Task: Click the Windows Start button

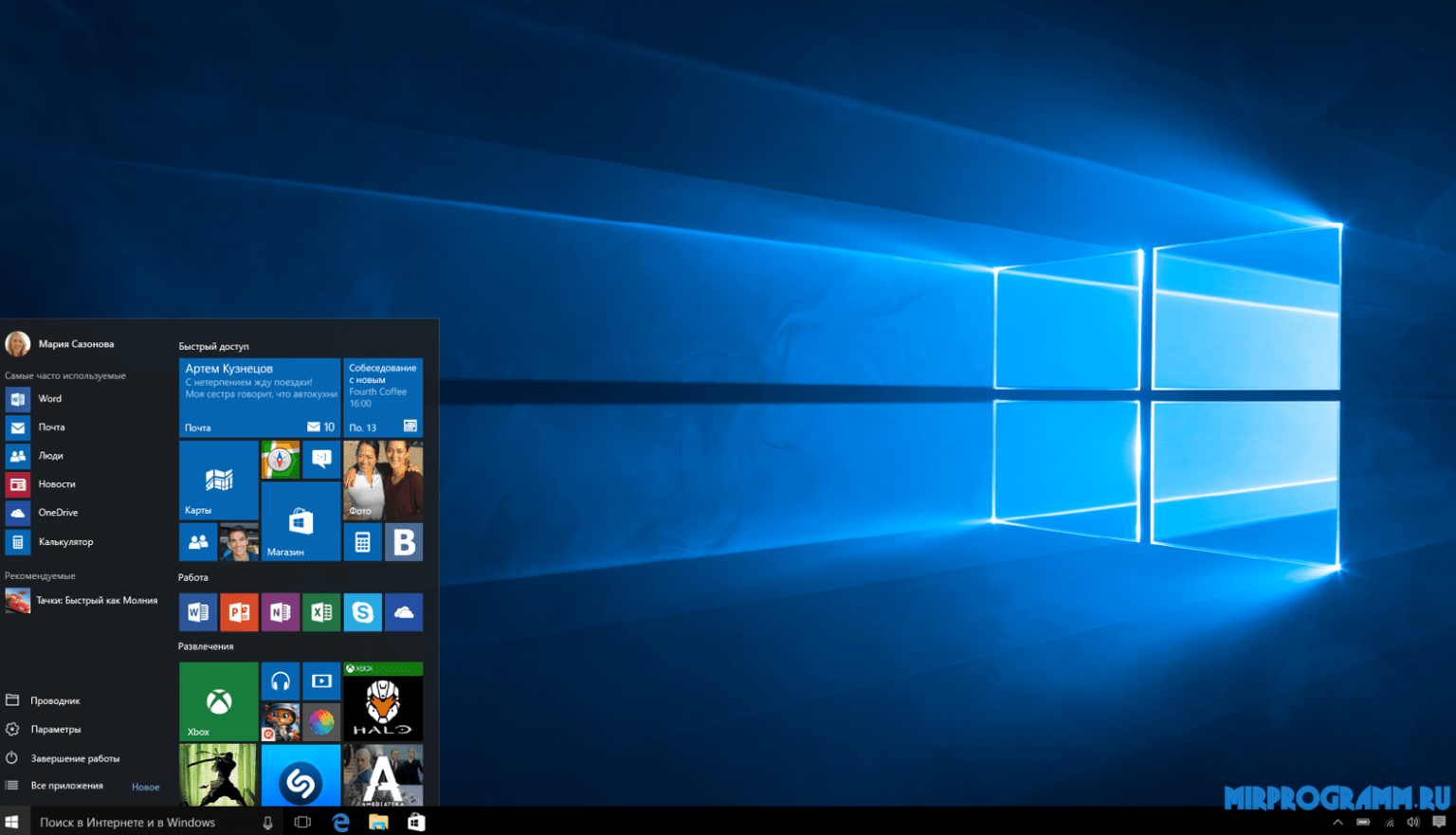Action: (12, 822)
